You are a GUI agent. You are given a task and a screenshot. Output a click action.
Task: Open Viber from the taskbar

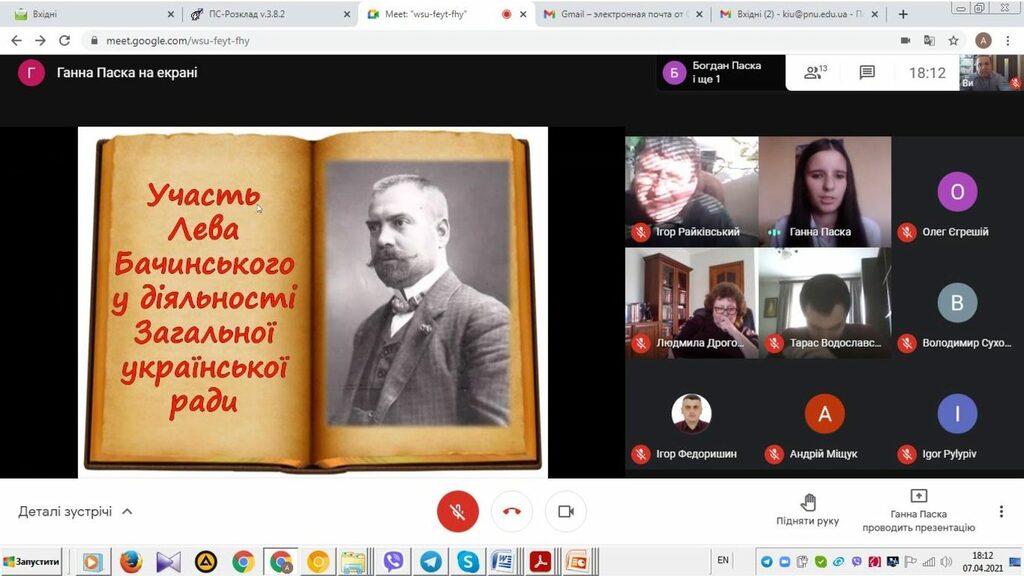(393, 562)
